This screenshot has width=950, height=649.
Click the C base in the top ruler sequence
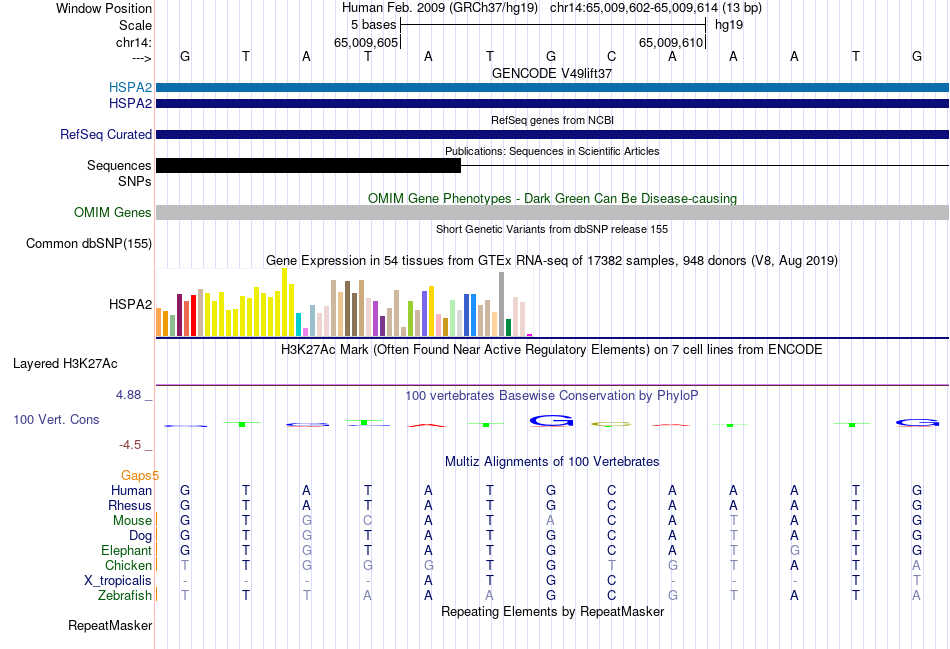tap(611, 56)
